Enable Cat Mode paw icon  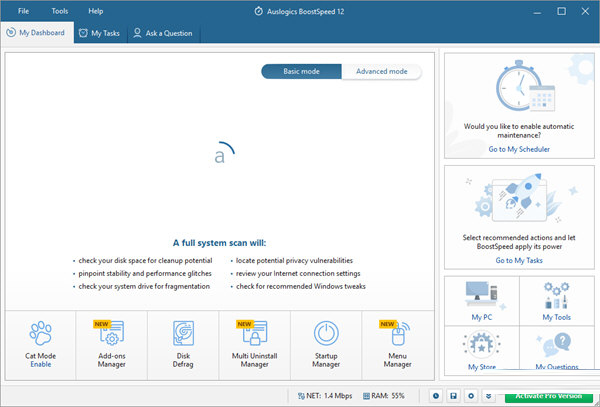click(x=40, y=333)
